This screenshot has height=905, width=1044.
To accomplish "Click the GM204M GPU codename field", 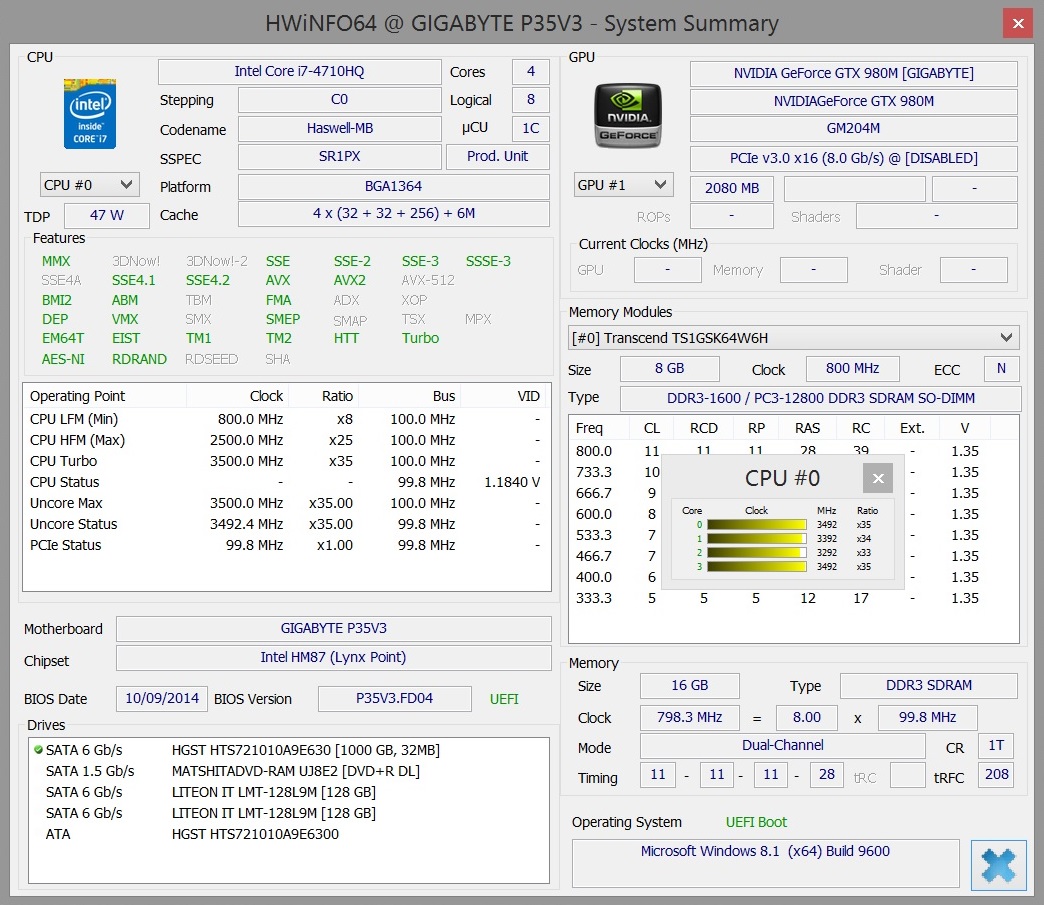I will tap(854, 129).
